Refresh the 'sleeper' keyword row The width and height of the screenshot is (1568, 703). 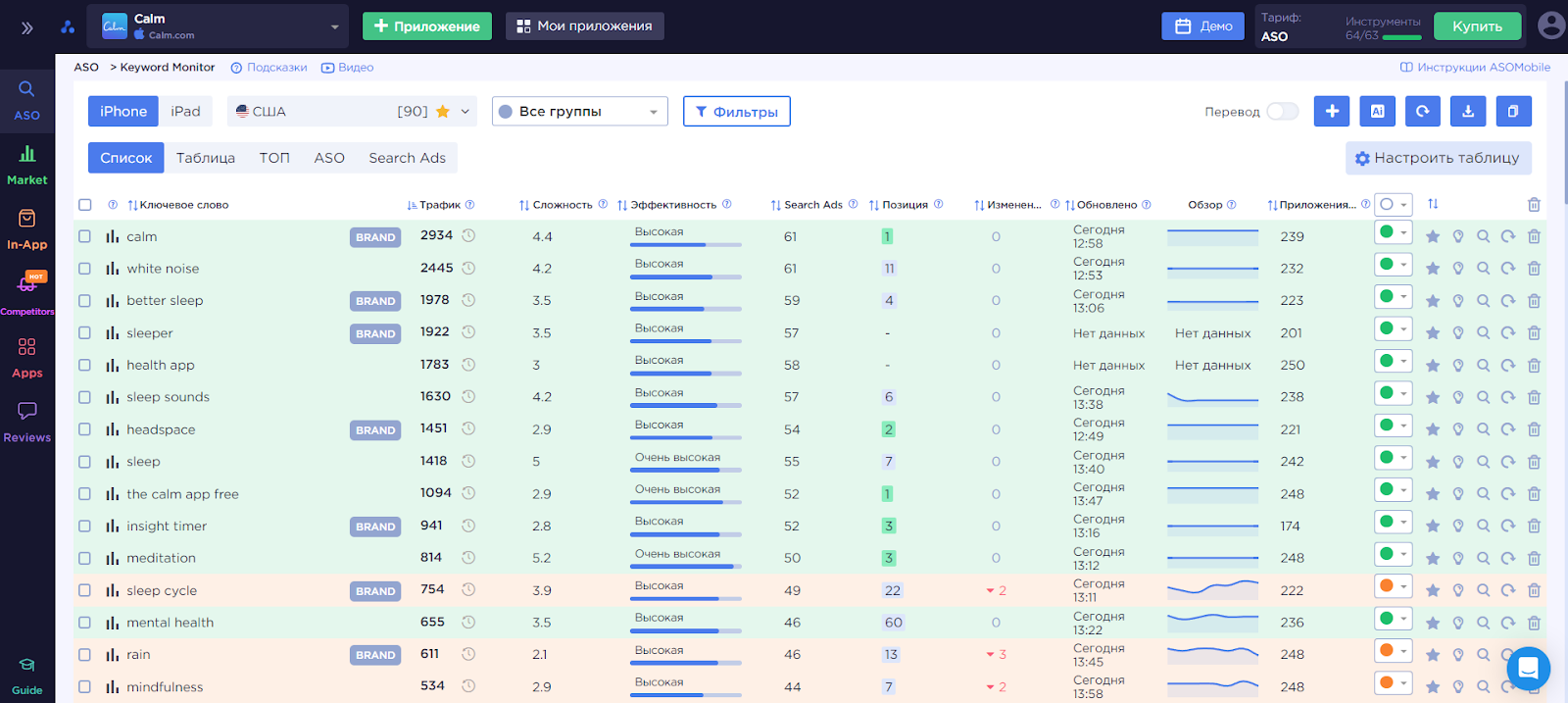tap(1508, 333)
